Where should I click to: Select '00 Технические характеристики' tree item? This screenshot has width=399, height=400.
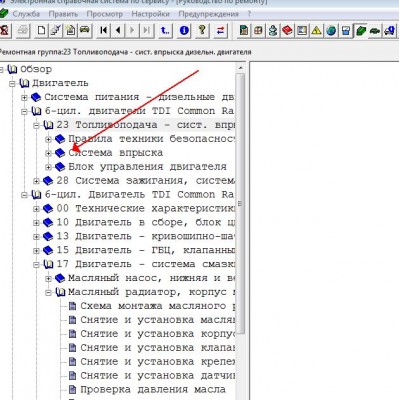(146, 209)
